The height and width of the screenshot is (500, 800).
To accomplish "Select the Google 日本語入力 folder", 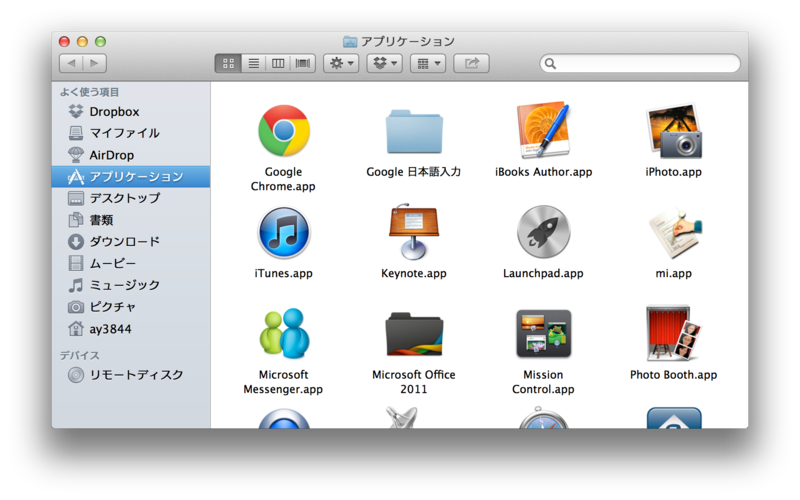I will pos(414,131).
